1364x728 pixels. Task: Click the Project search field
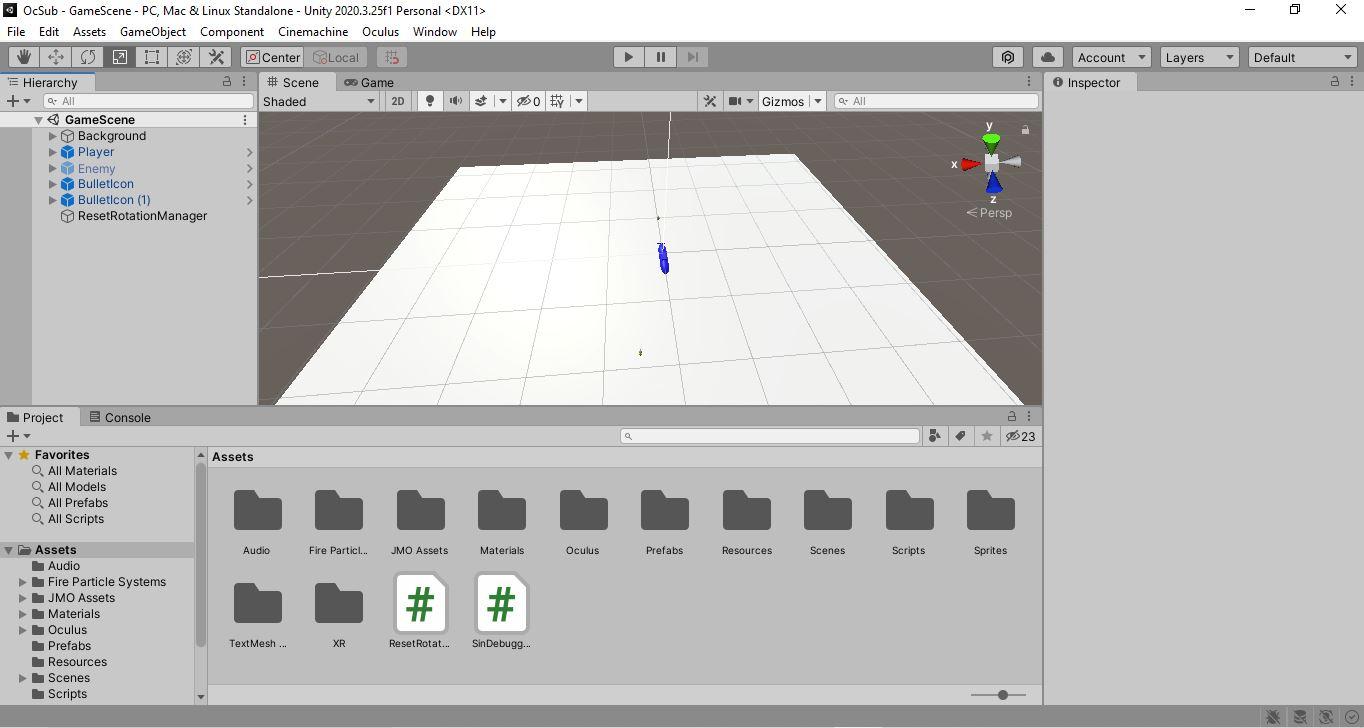click(770, 436)
